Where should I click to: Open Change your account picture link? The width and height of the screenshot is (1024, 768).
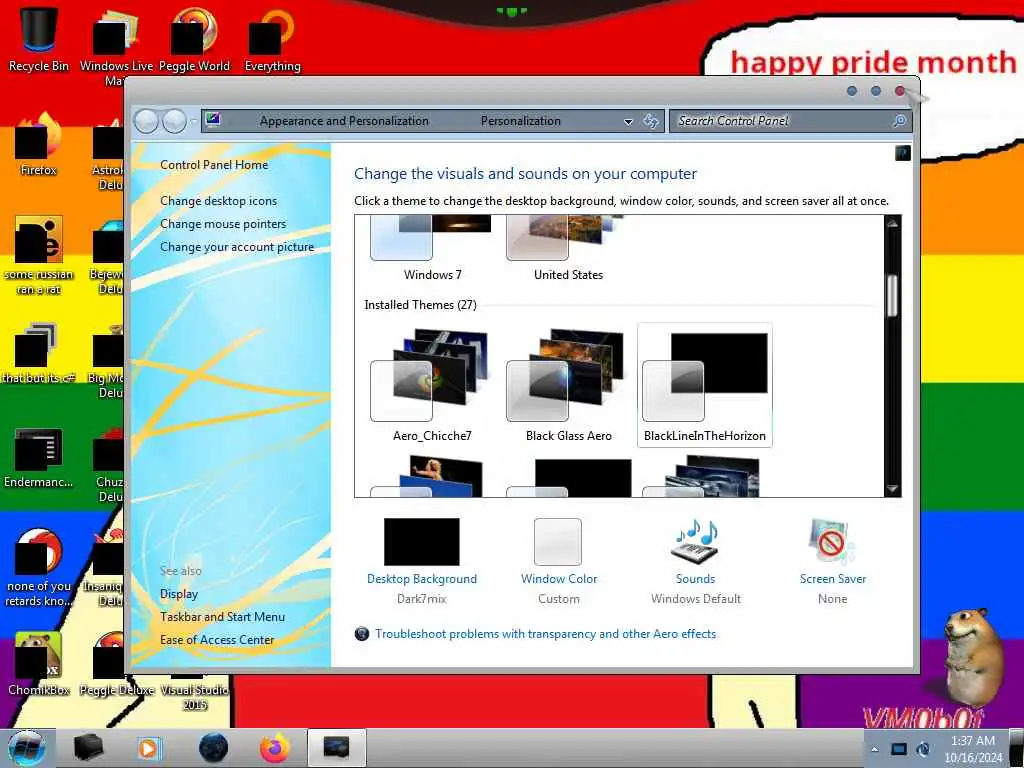237,247
